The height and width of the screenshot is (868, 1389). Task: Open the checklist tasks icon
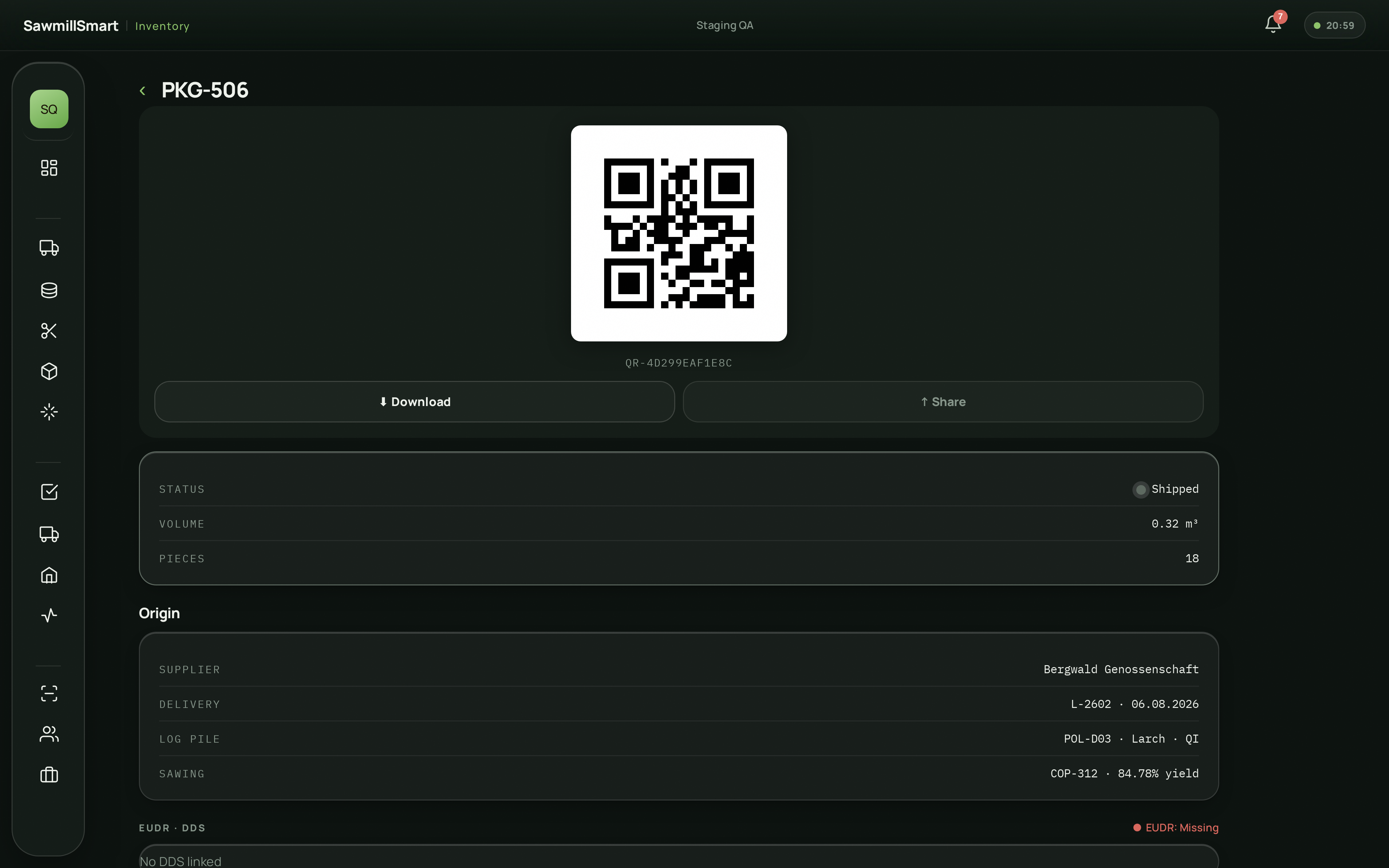pyautogui.click(x=49, y=492)
